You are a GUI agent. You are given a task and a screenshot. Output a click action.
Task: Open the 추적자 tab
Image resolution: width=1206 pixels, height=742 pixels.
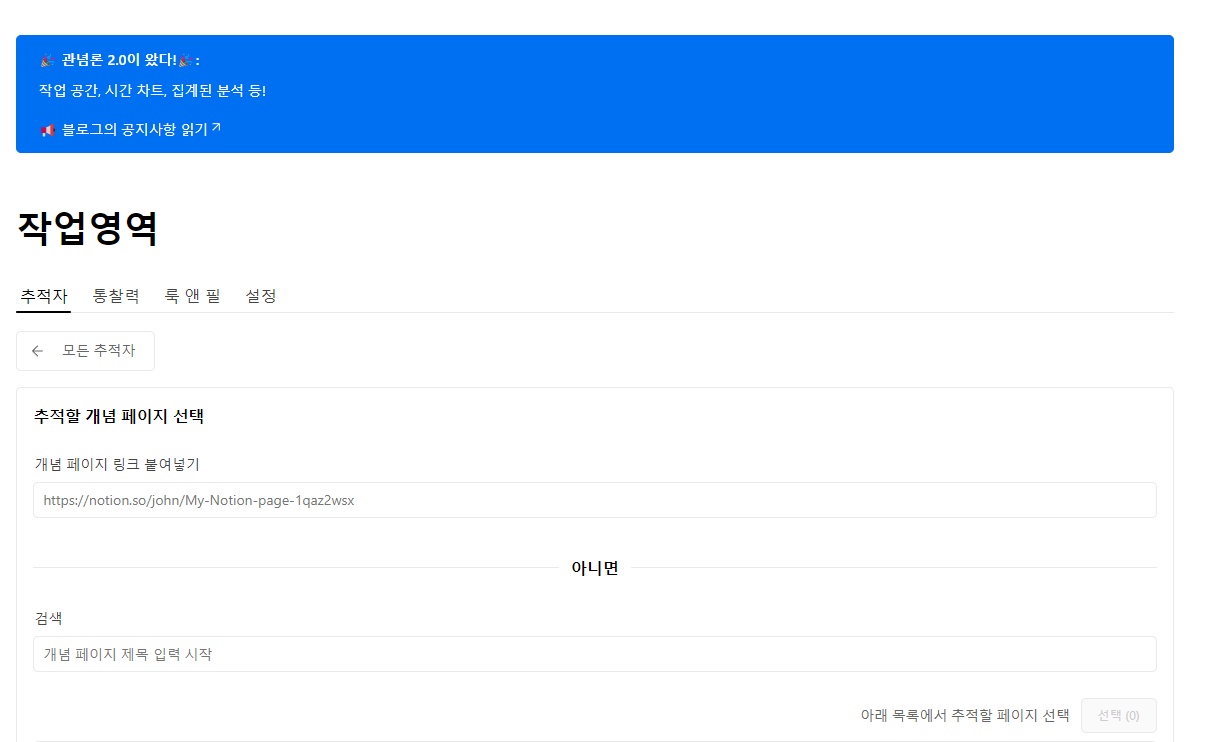pyautogui.click(x=44, y=296)
